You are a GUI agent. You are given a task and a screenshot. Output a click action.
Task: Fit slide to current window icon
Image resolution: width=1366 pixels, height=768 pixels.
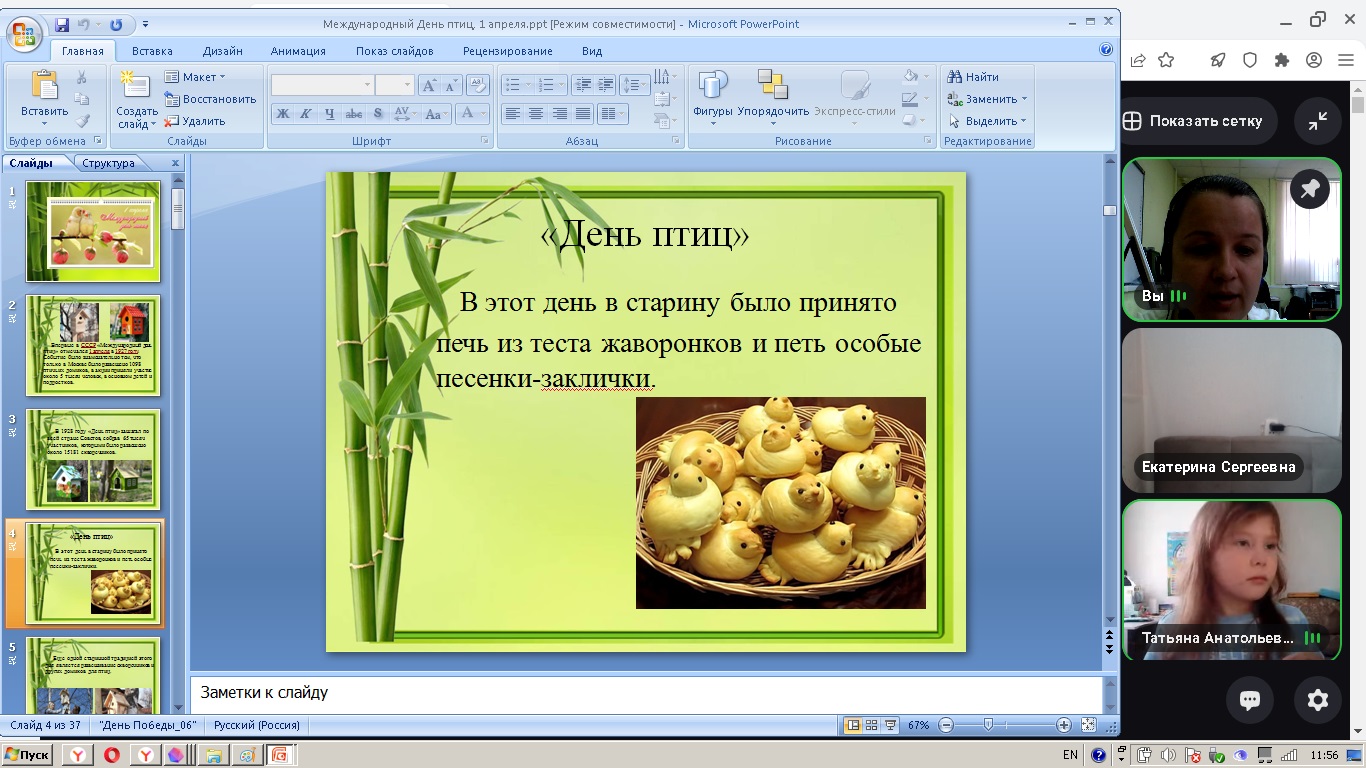tap(1089, 725)
